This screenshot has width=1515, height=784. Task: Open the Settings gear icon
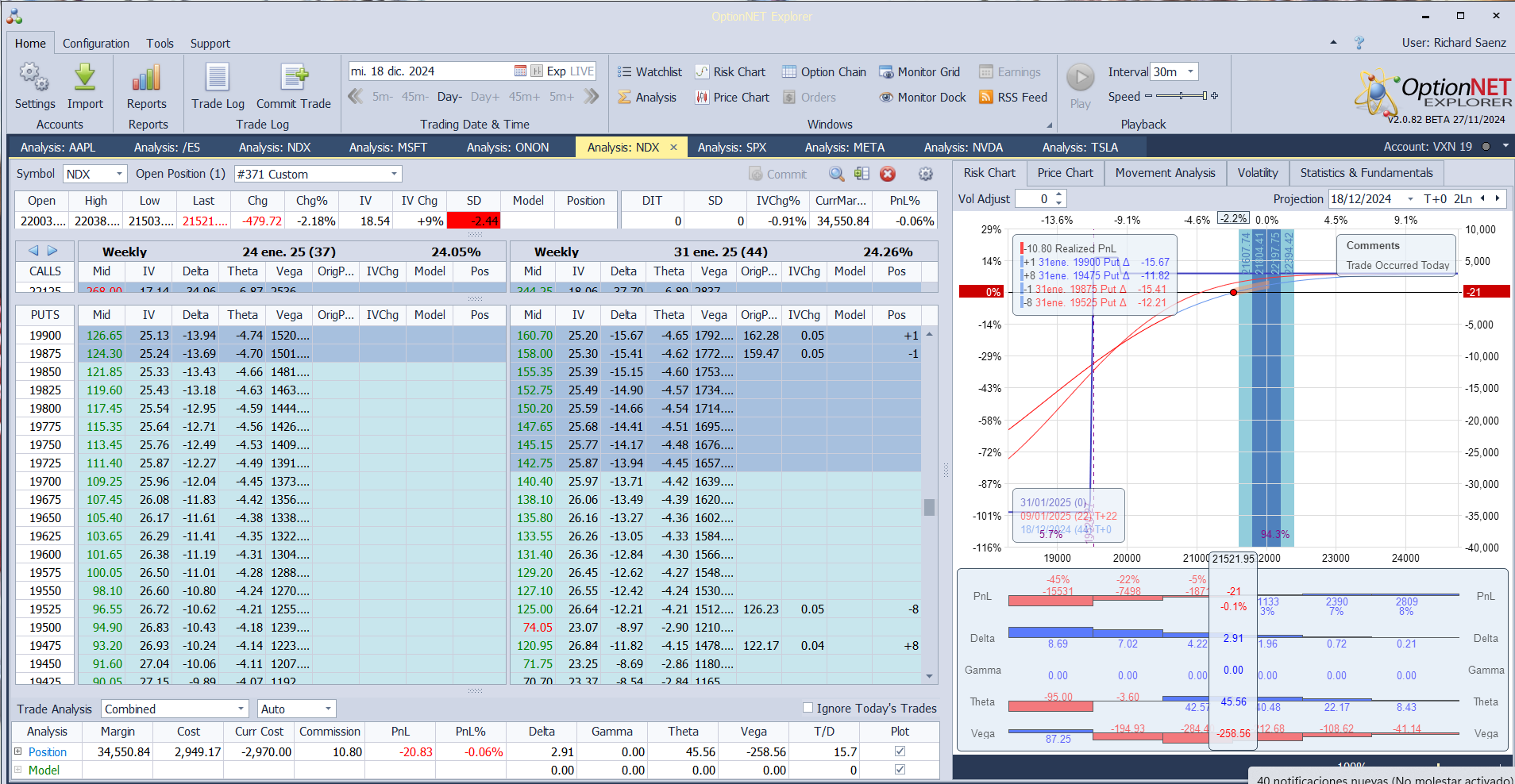pos(34,78)
